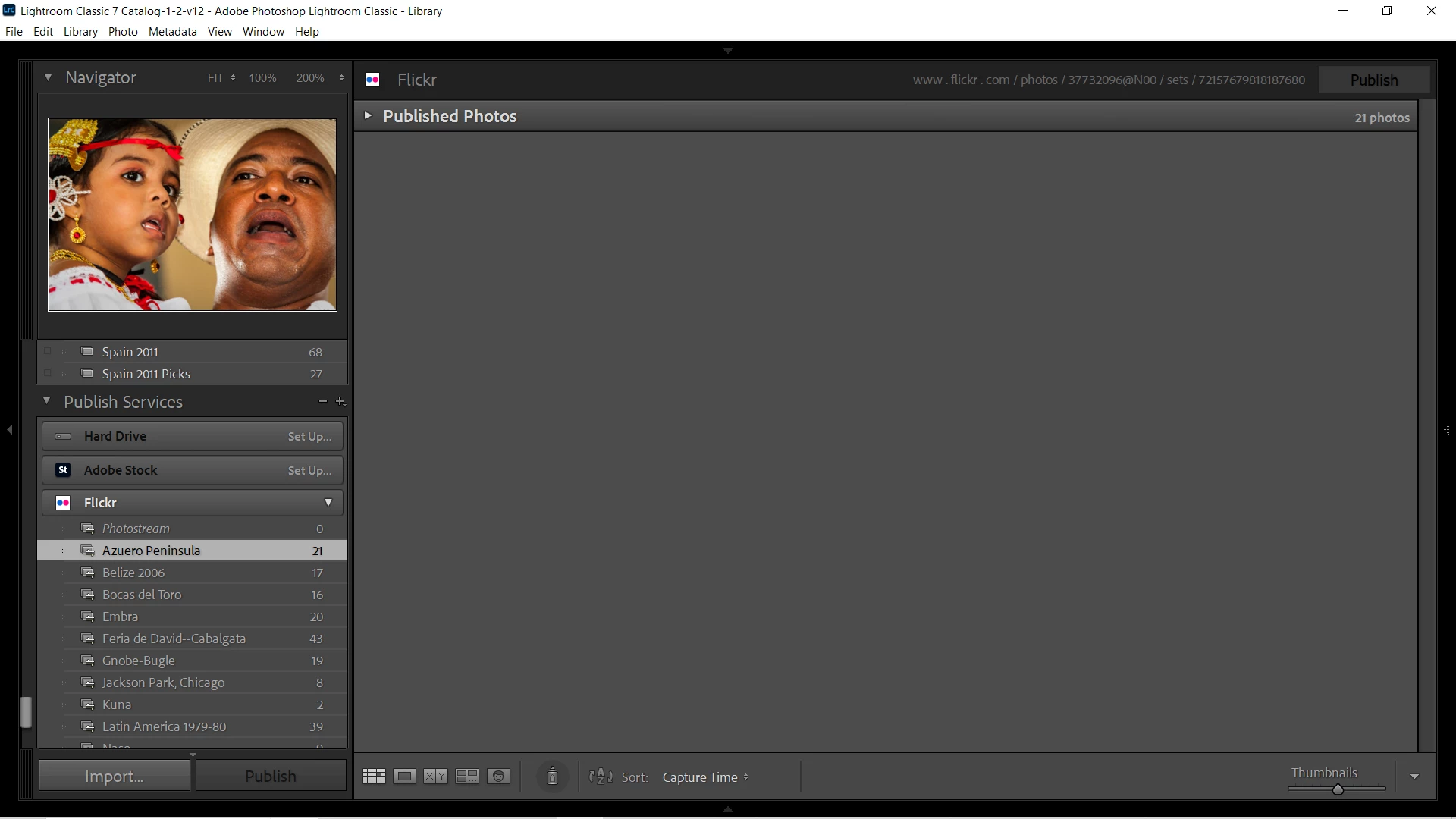Expand the Published Photos section
The image size is (1456, 819).
coord(368,116)
